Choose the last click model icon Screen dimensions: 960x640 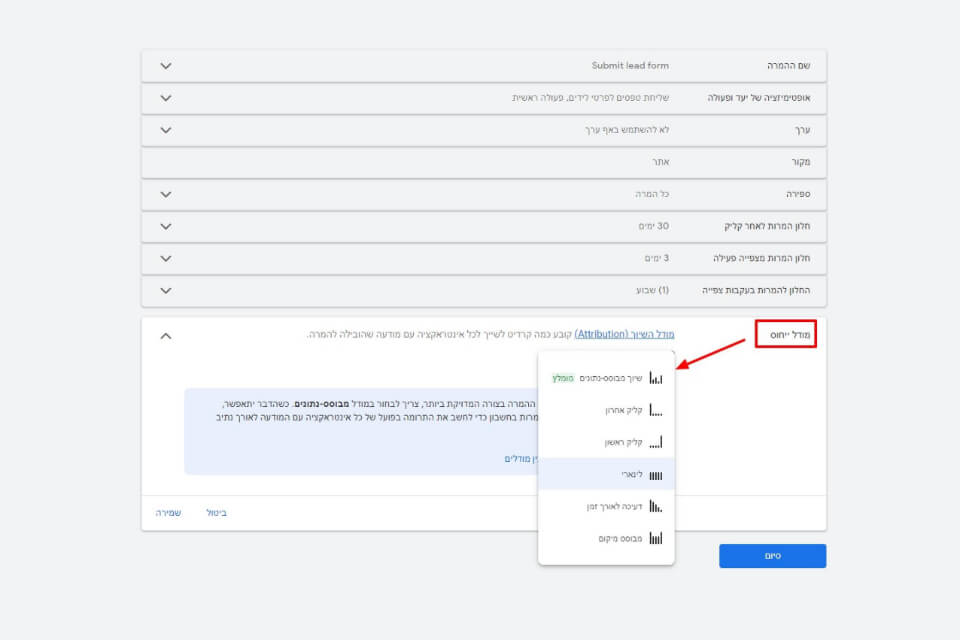[656, 410]
